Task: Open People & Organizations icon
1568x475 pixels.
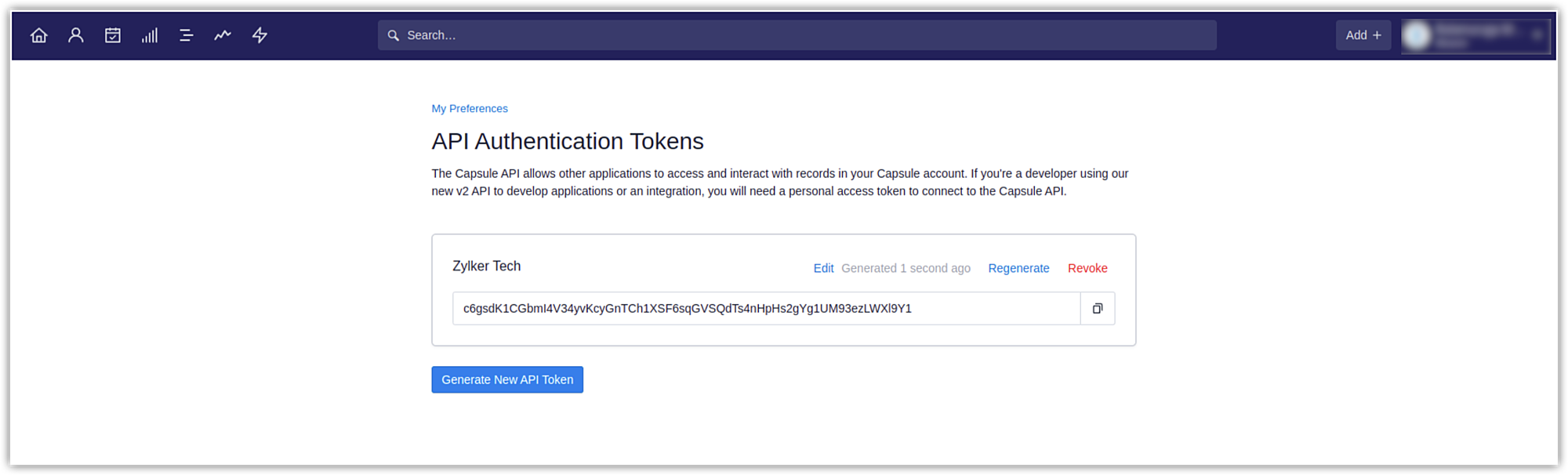Action: (x=75, y=35)
